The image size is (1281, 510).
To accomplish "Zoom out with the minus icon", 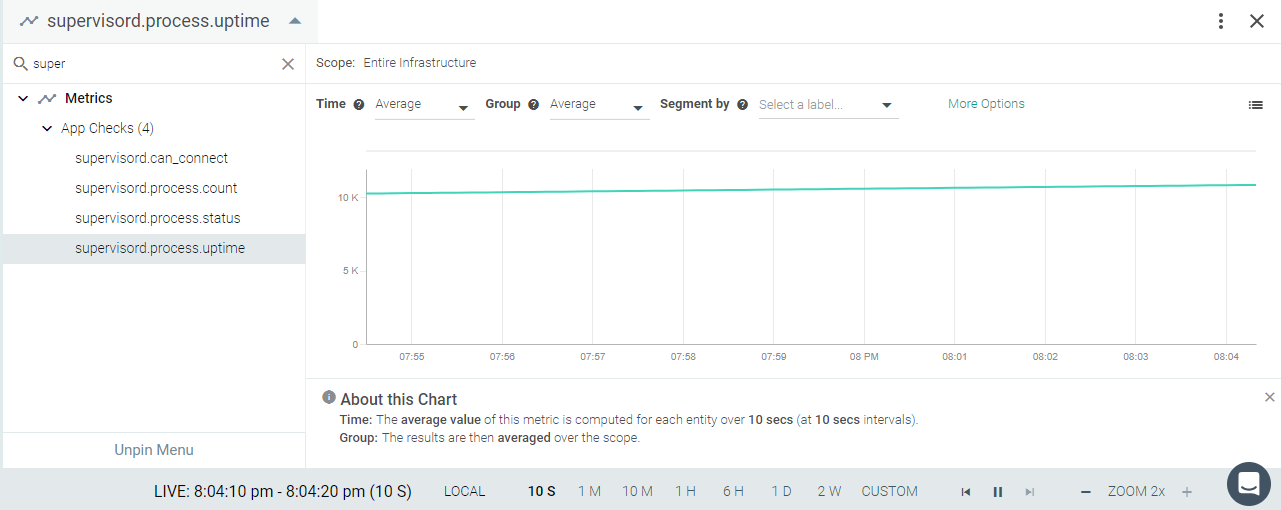I will tap(1086, 492).
